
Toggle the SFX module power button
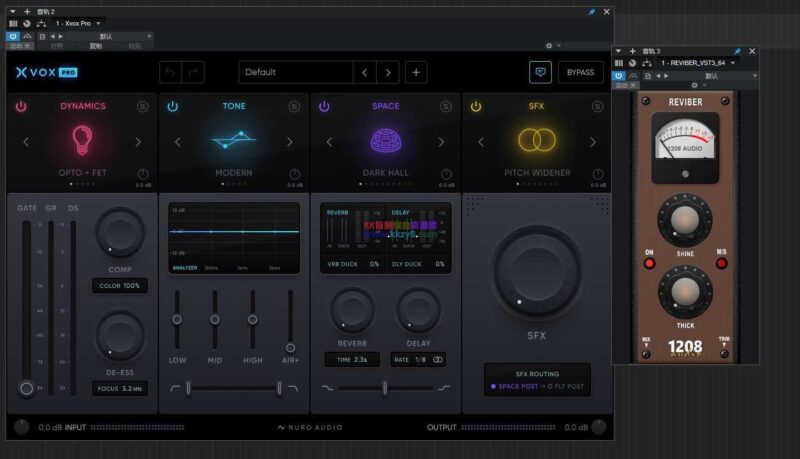coord(476,106)
